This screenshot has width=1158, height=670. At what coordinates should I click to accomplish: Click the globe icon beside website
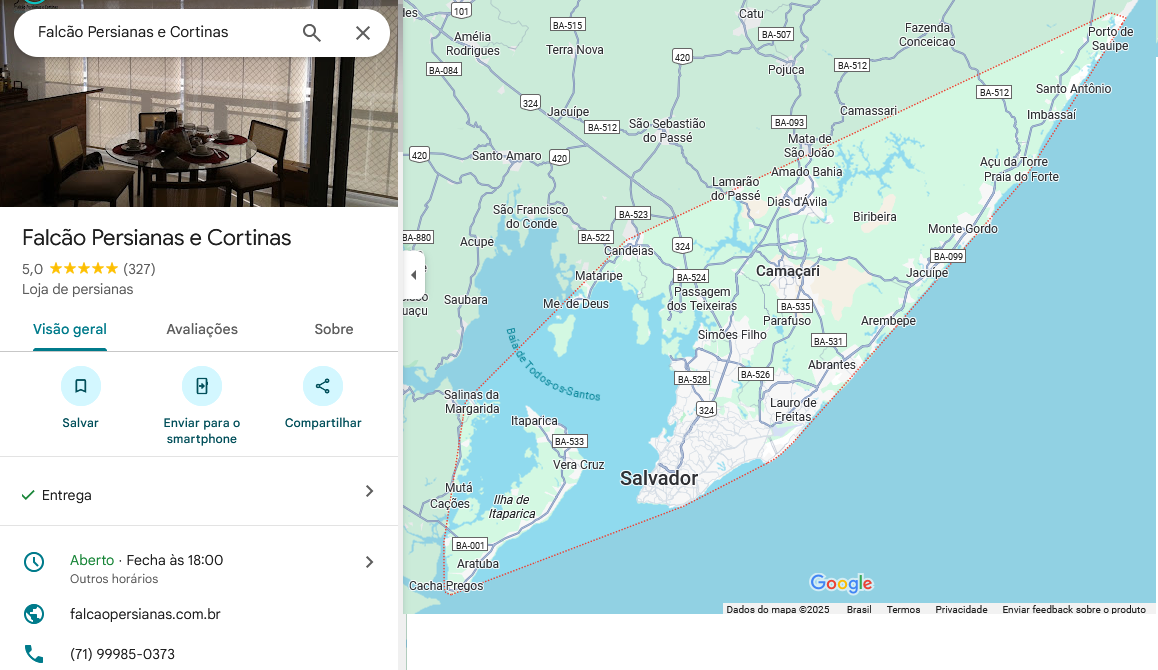pyautogui.click(x=34, y=614)
